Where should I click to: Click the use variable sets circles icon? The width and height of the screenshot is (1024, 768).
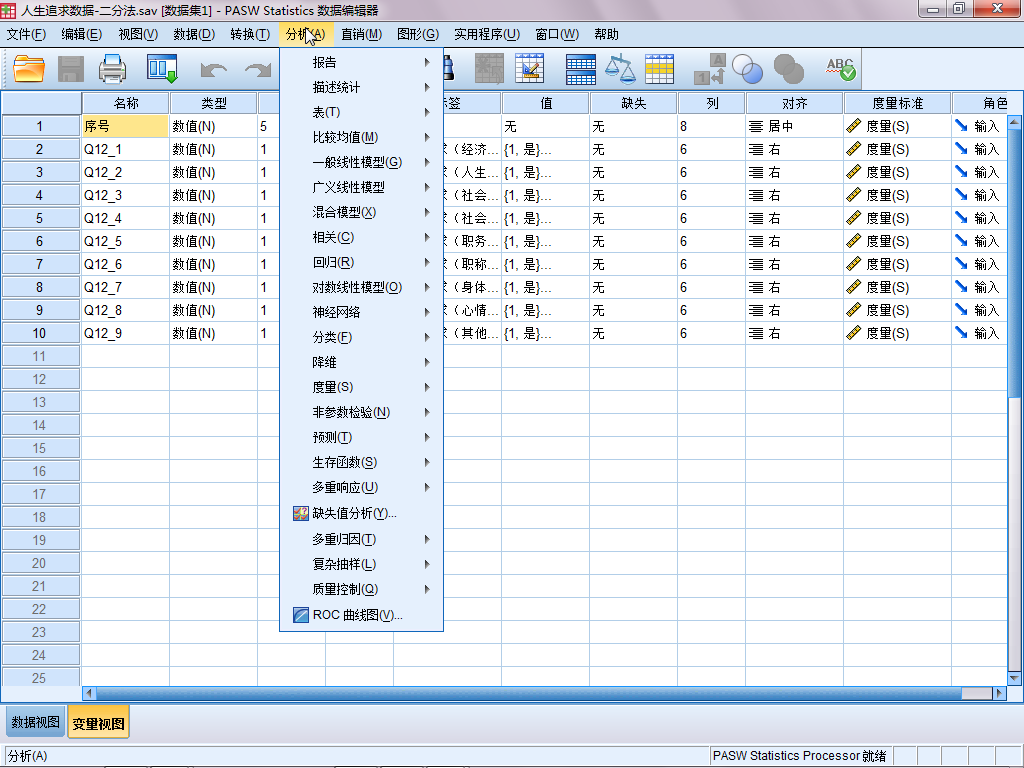[x=747, y=69]
